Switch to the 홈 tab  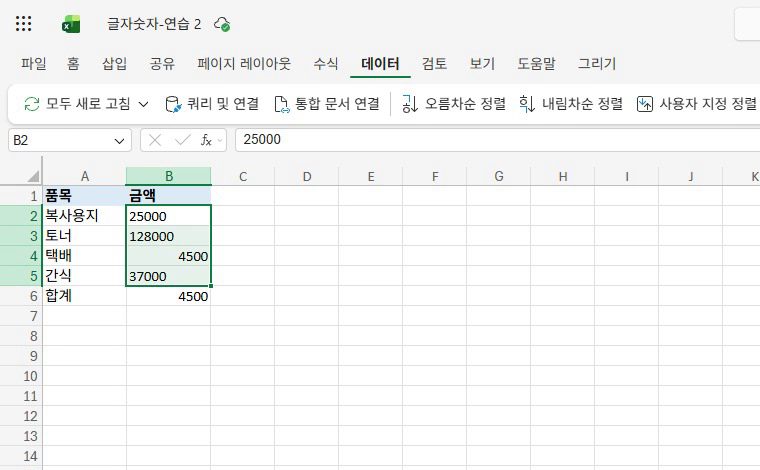pos(73,63)
